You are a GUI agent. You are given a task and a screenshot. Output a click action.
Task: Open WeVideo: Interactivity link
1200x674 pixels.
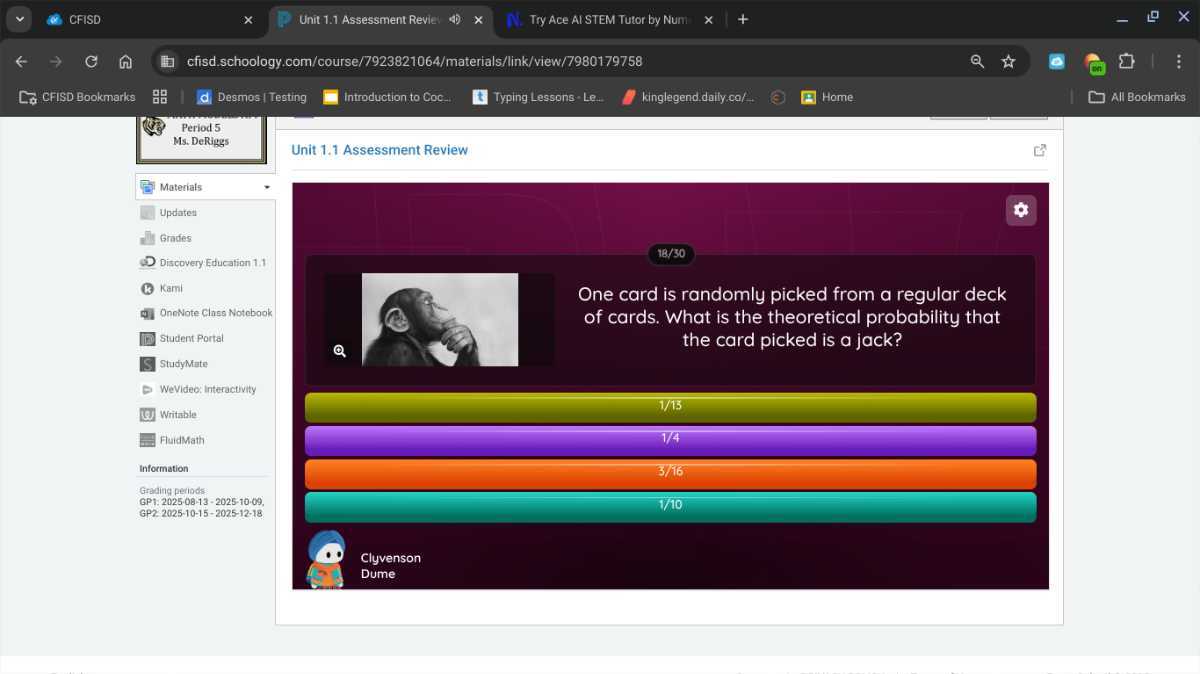[207, 389]
